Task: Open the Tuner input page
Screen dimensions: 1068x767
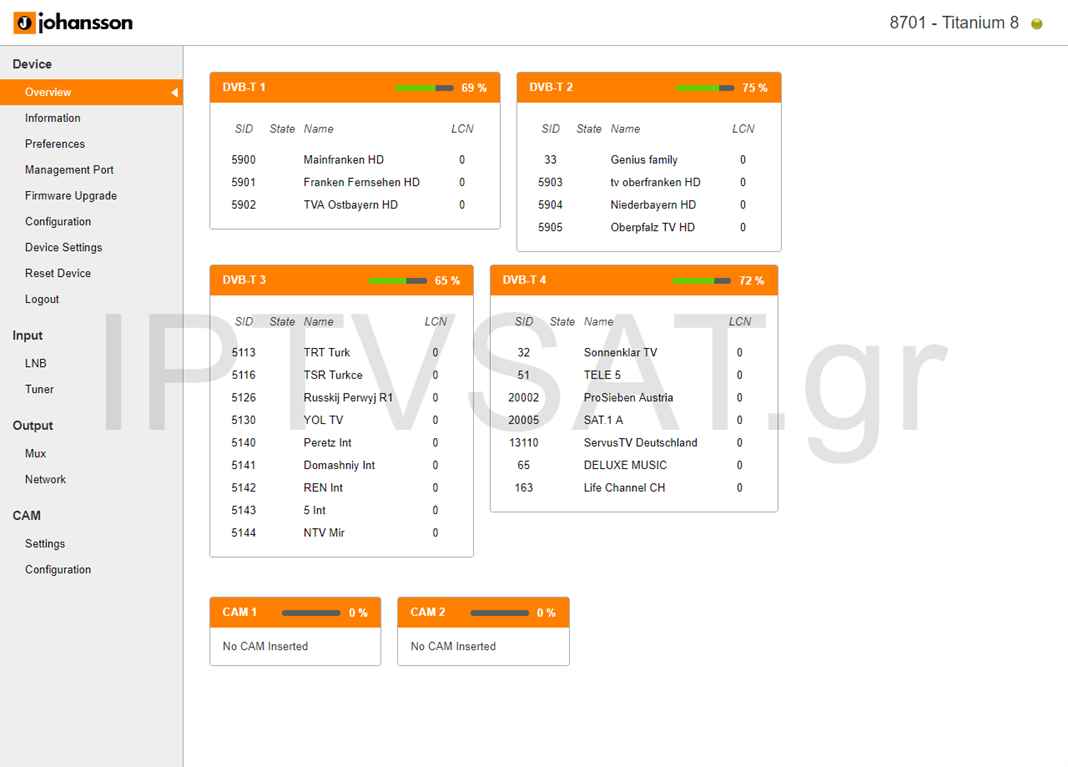Action: (39, 389)
